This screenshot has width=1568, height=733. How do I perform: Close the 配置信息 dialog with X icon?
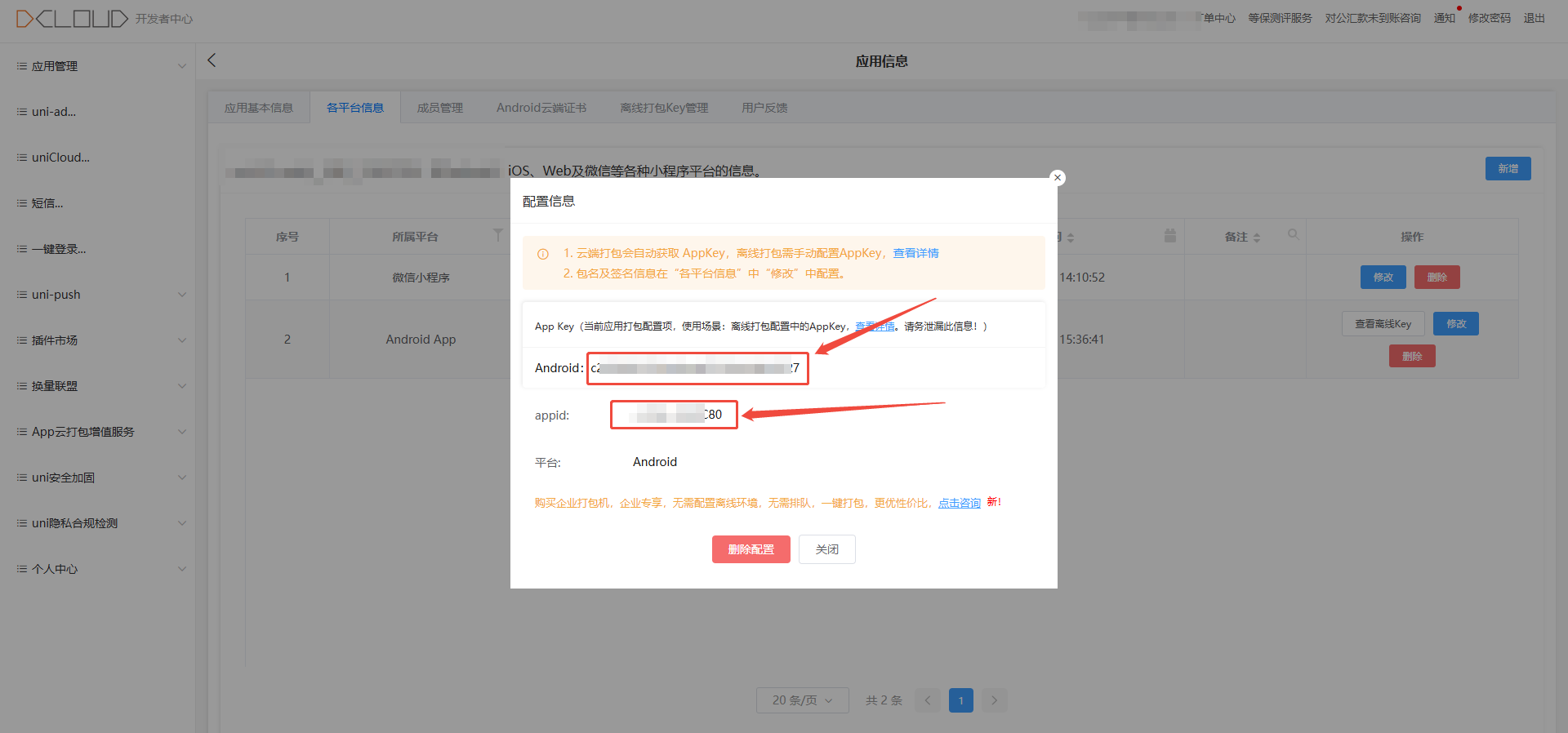[1058, 177]
